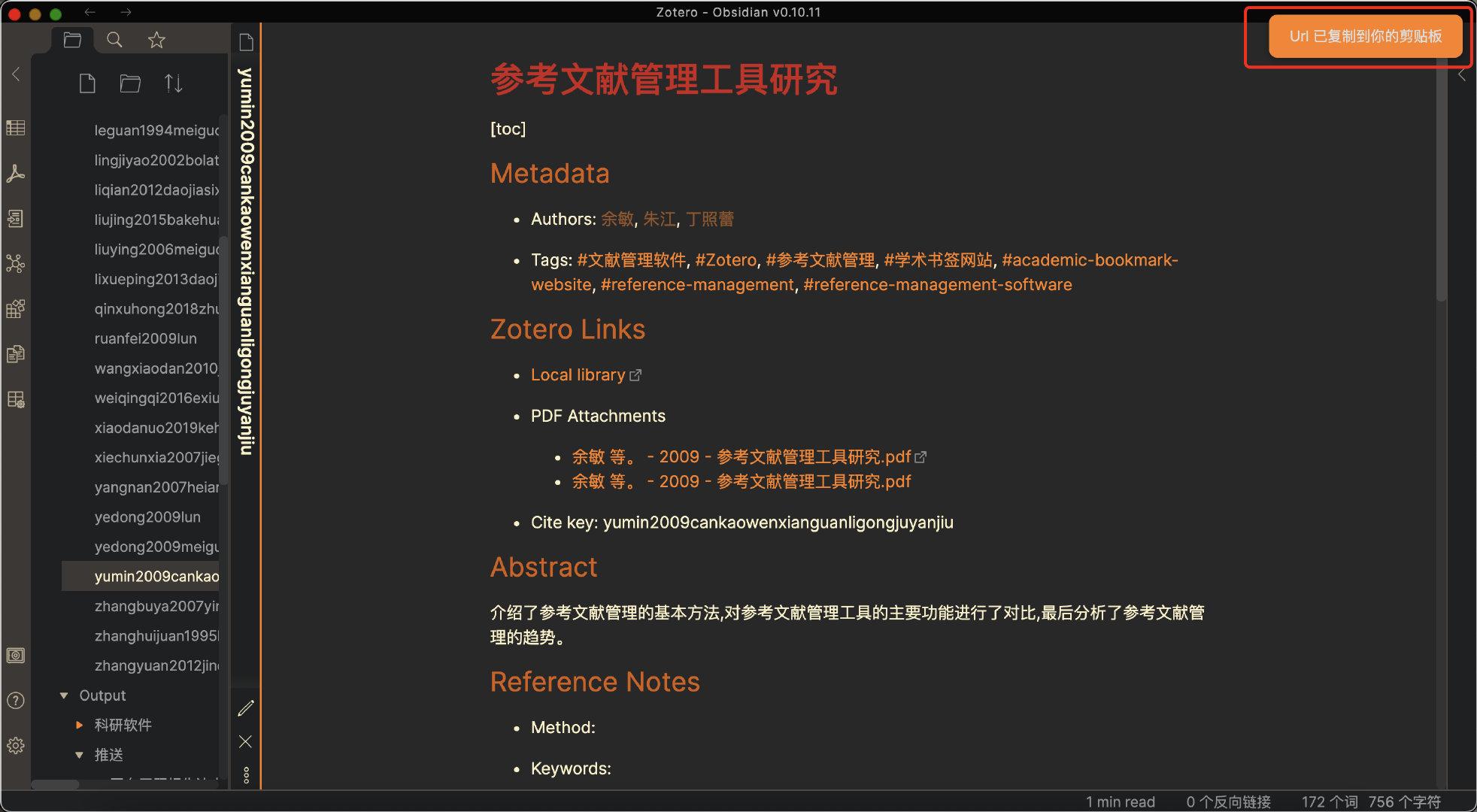Click file list horizontal scrollbar
The height and width of the screenshot is (812, 1477).
[55, 784]
